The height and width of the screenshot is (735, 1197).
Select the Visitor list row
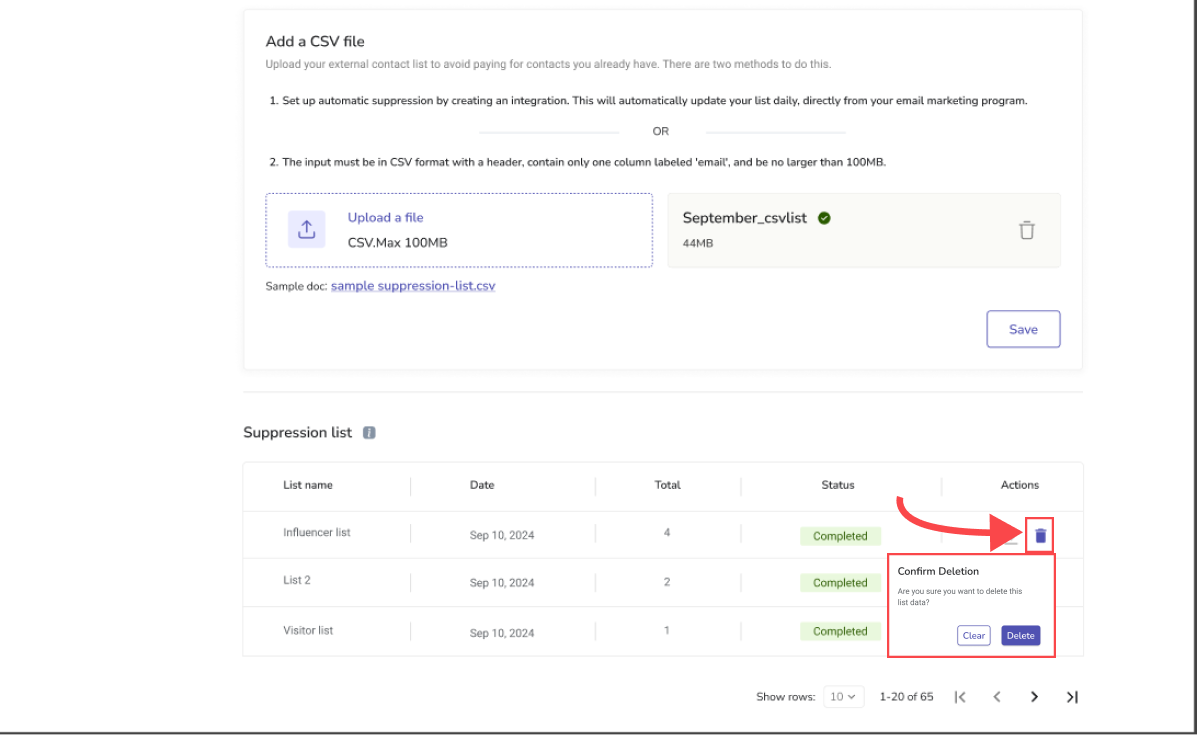(308, 631)
